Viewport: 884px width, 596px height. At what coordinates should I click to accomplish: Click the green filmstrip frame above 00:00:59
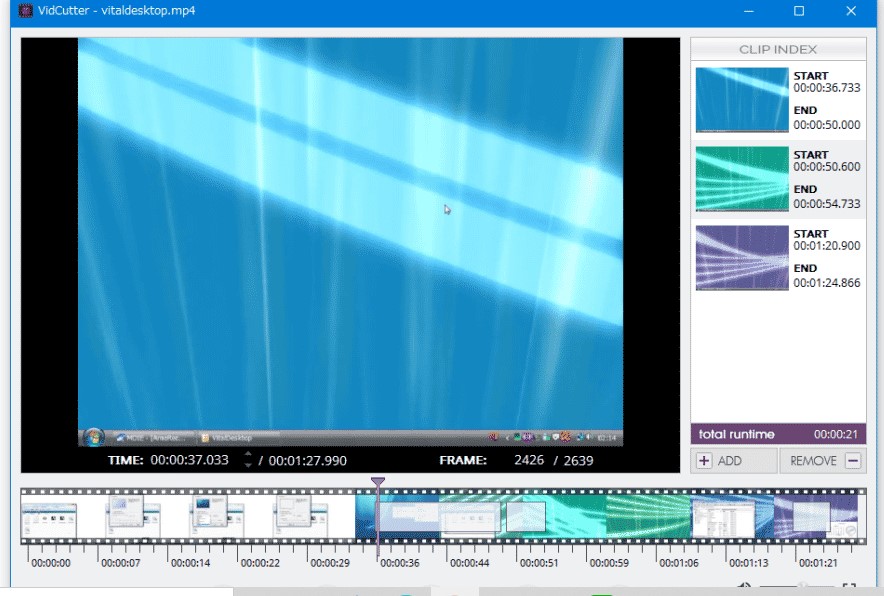point(648,517)
